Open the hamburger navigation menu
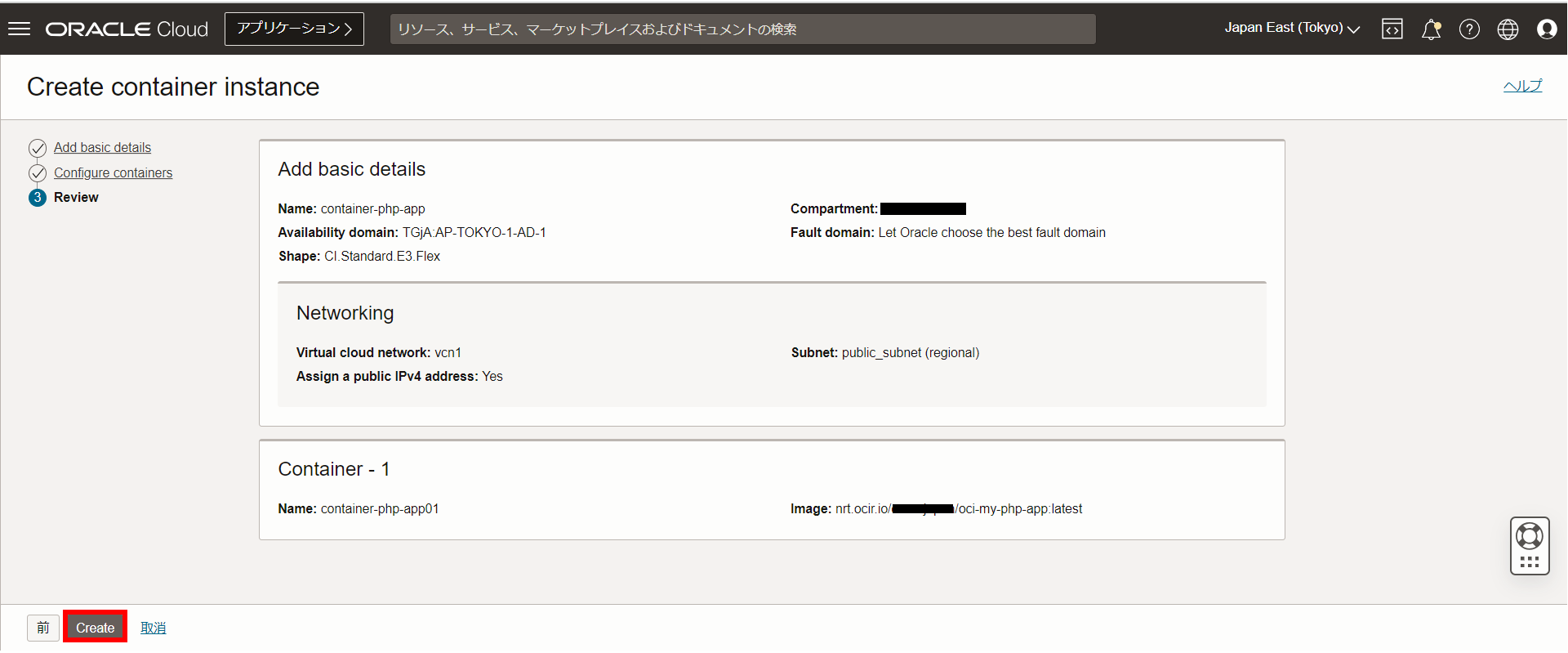The height and width of the screenshot is (653, 1568). (x=19, y=29)
